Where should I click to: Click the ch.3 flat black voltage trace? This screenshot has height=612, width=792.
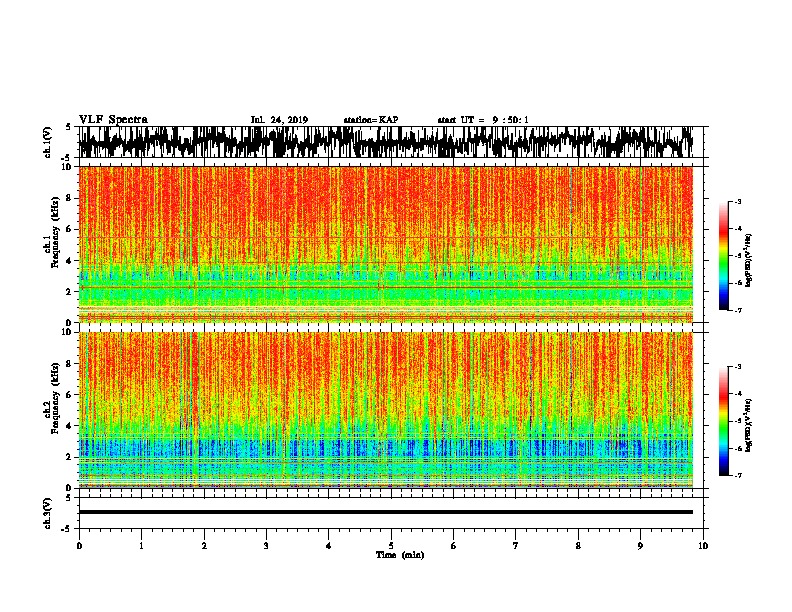[386, 512]
